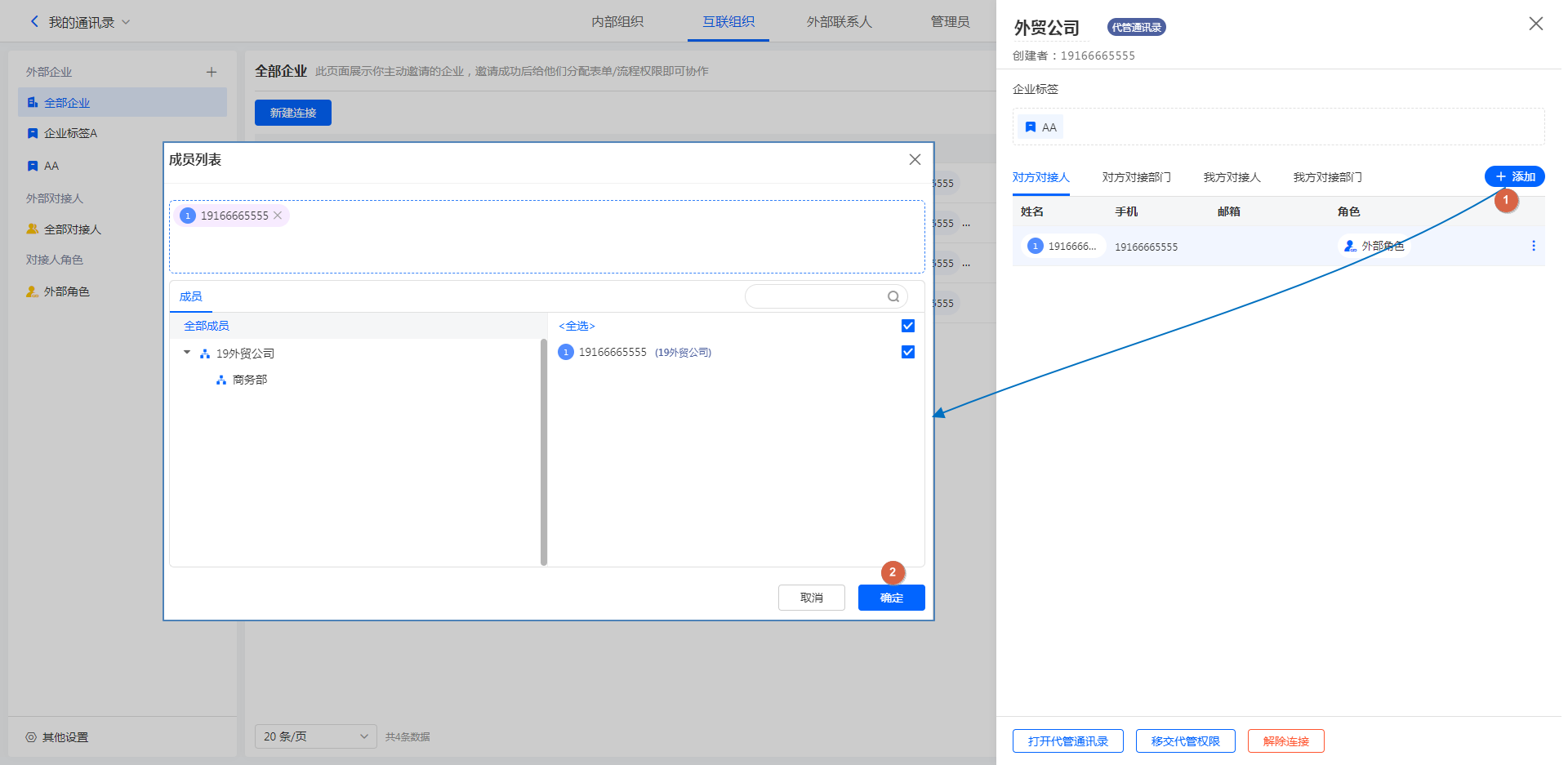Switch to the 对方对接部门 tab
The height and width of the screenshot is (765, 1568).
point(1136,177)
